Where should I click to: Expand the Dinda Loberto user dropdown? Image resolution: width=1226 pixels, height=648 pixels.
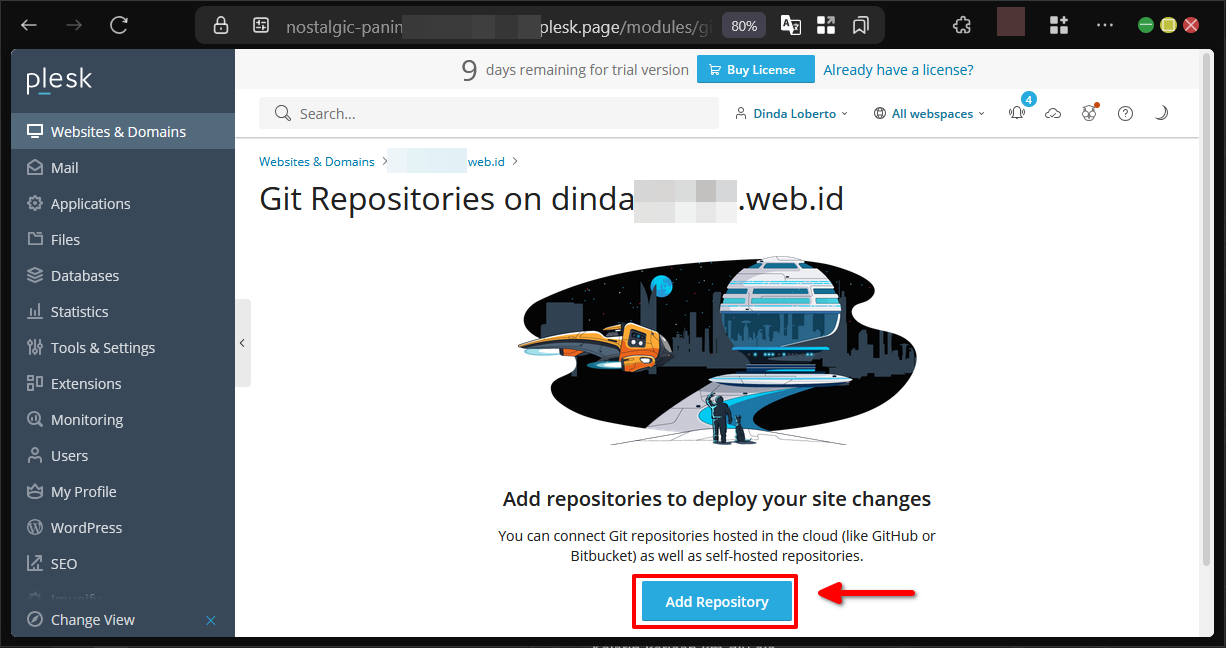tap(791, 114)
